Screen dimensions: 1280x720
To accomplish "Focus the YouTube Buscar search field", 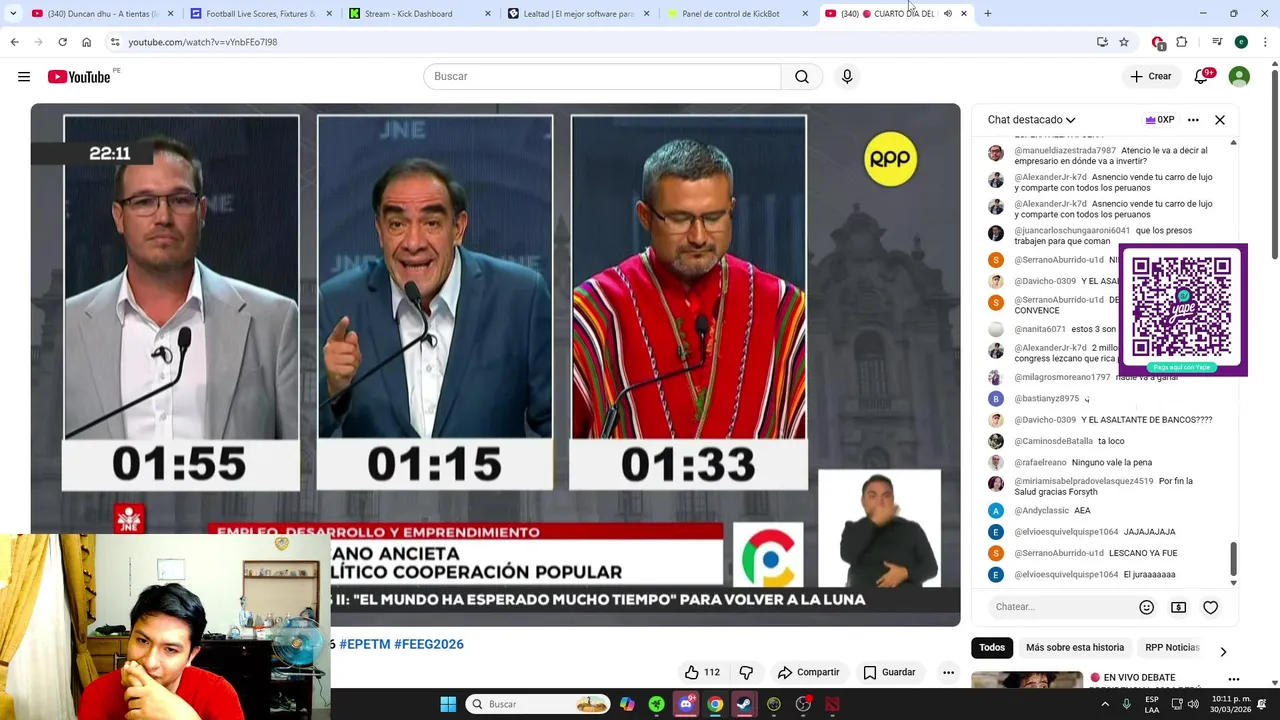I will pyautogui.click(x=602, y=77).
